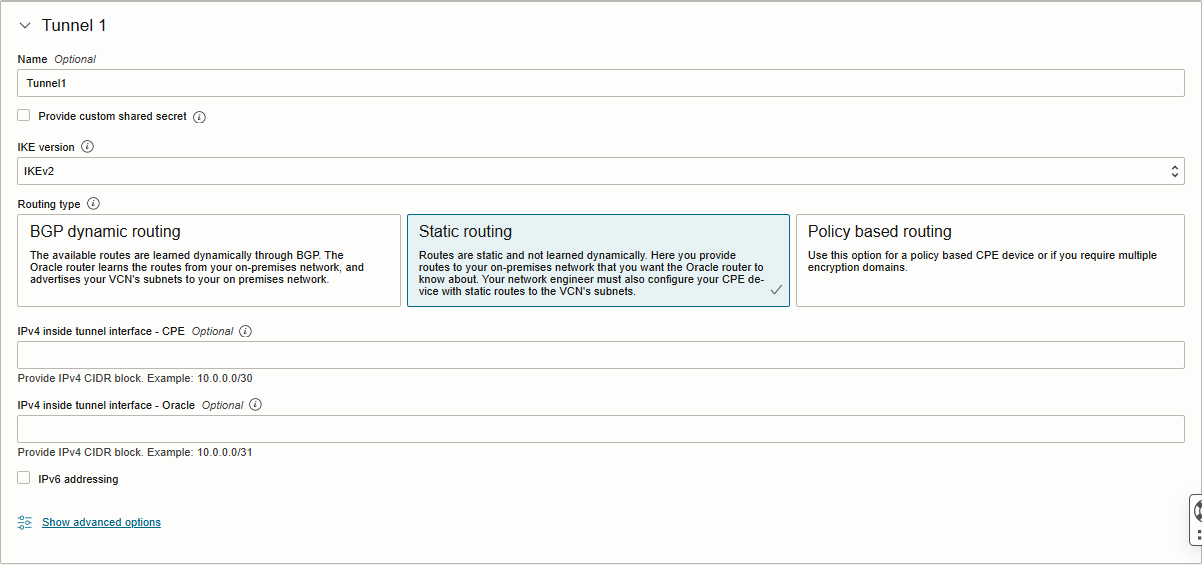Select BGP dynamic routing option
Image resolution: width=1202 pixels, height=565 pixels.
(x=209, y=260)
